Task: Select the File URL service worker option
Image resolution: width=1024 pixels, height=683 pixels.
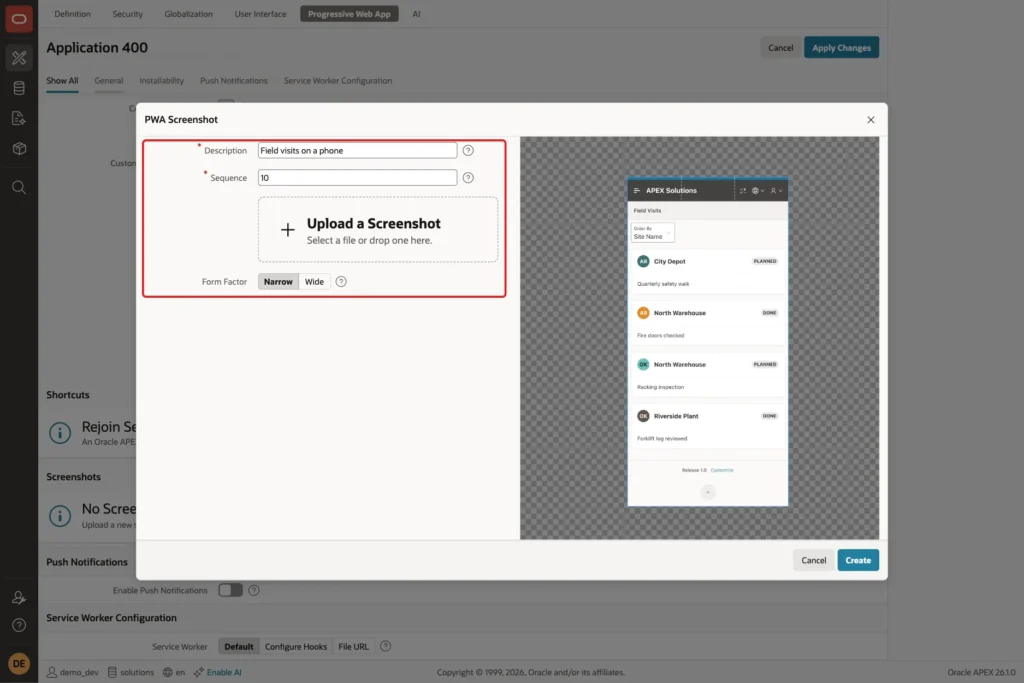Action: [x=353, y=646]
